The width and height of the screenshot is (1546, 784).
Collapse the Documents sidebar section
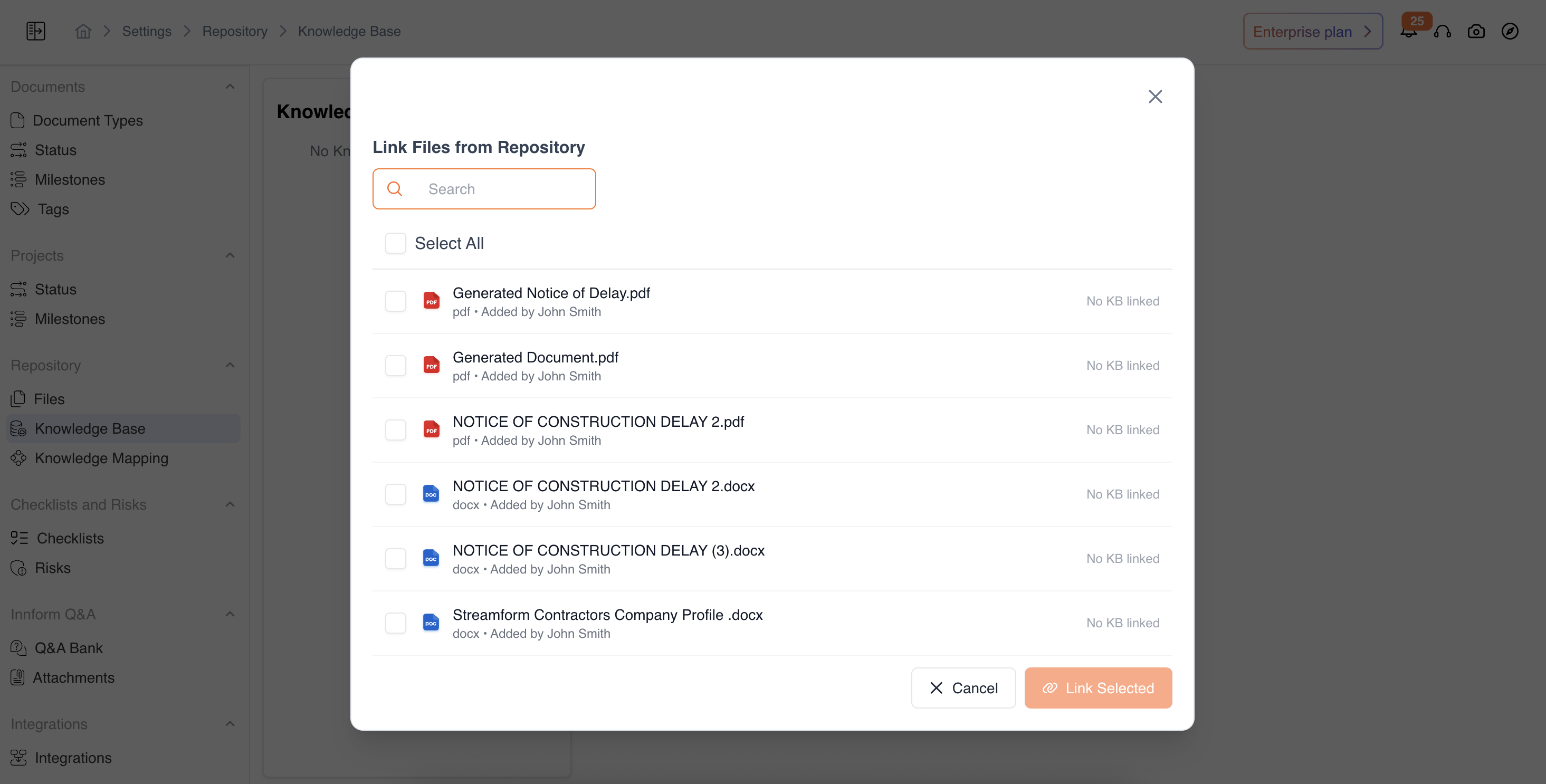(230, 87)
